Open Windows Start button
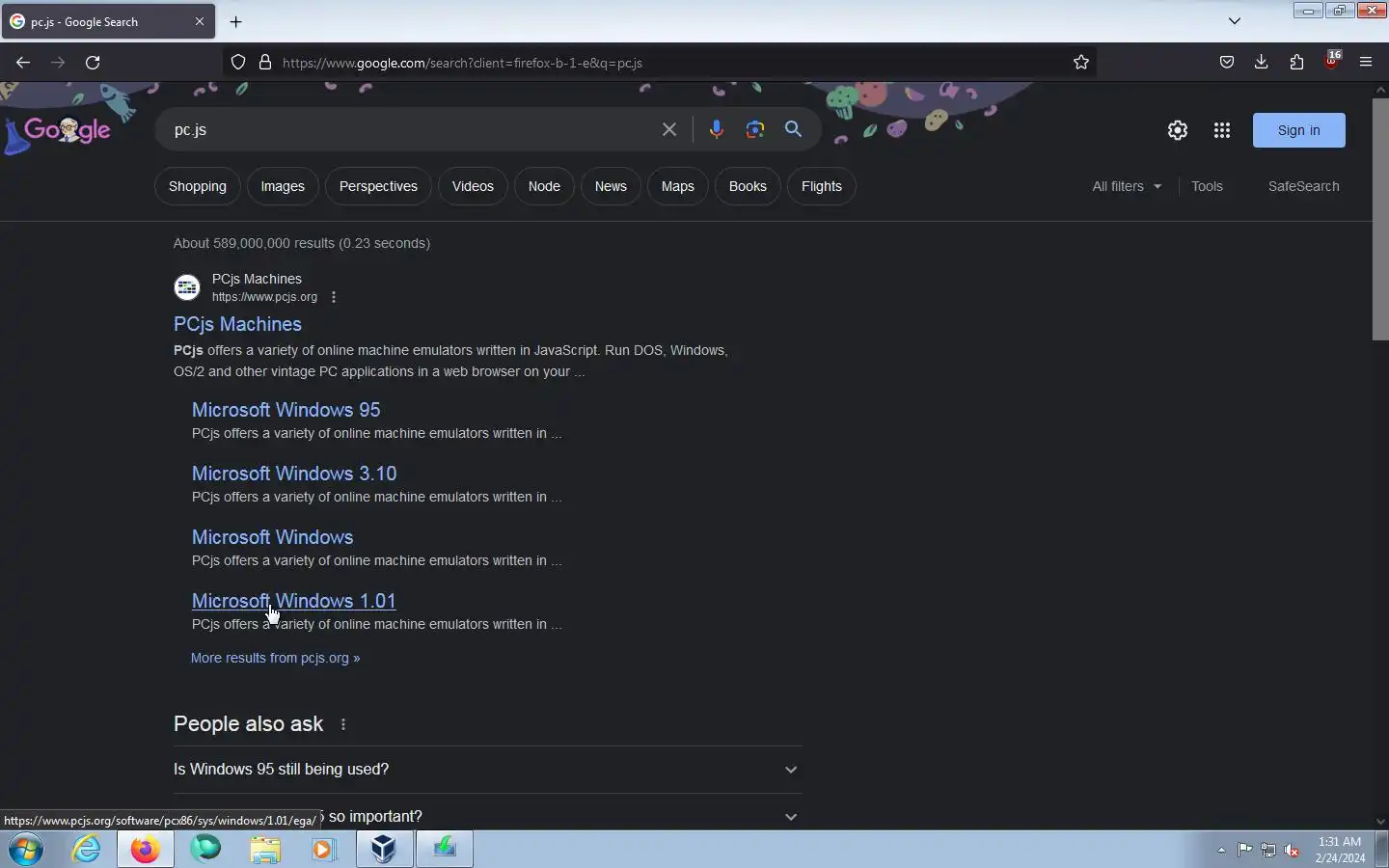Screen dimensions: 1389x868 pos(27,850)
